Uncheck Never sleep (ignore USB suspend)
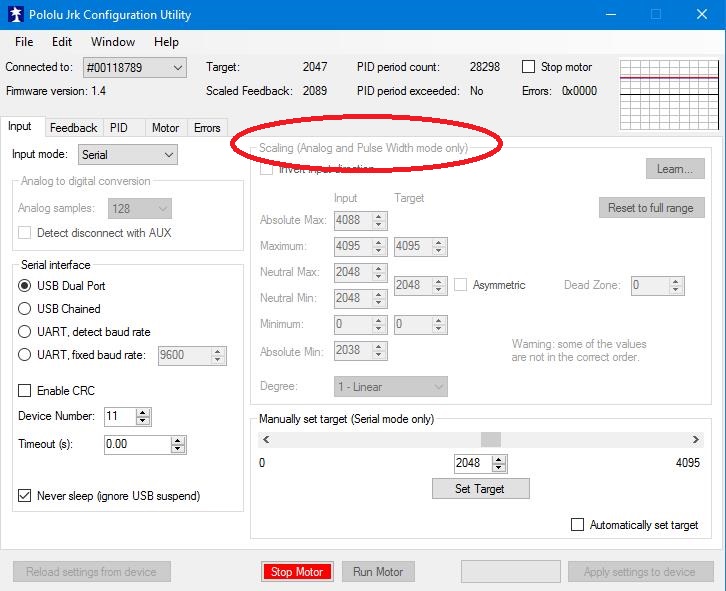This screenshot has height=591, width=726. [x=25, y=496]
